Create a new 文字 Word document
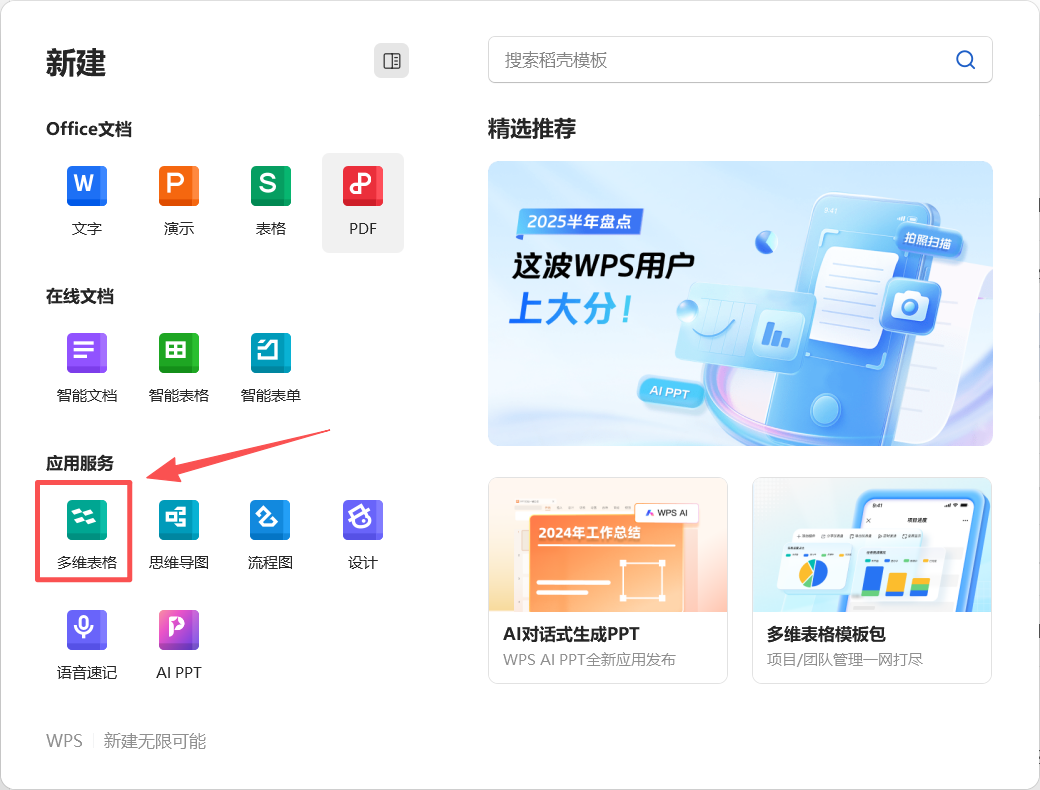This screenshot has width=1040, height=790. [x=87, y=186]
